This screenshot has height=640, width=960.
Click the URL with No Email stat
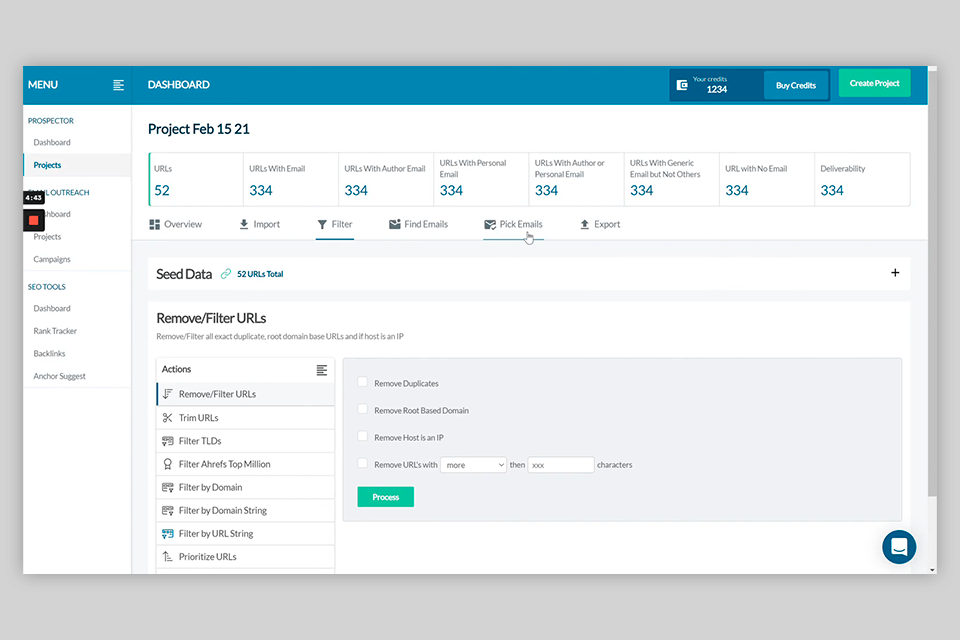[767, 179]
